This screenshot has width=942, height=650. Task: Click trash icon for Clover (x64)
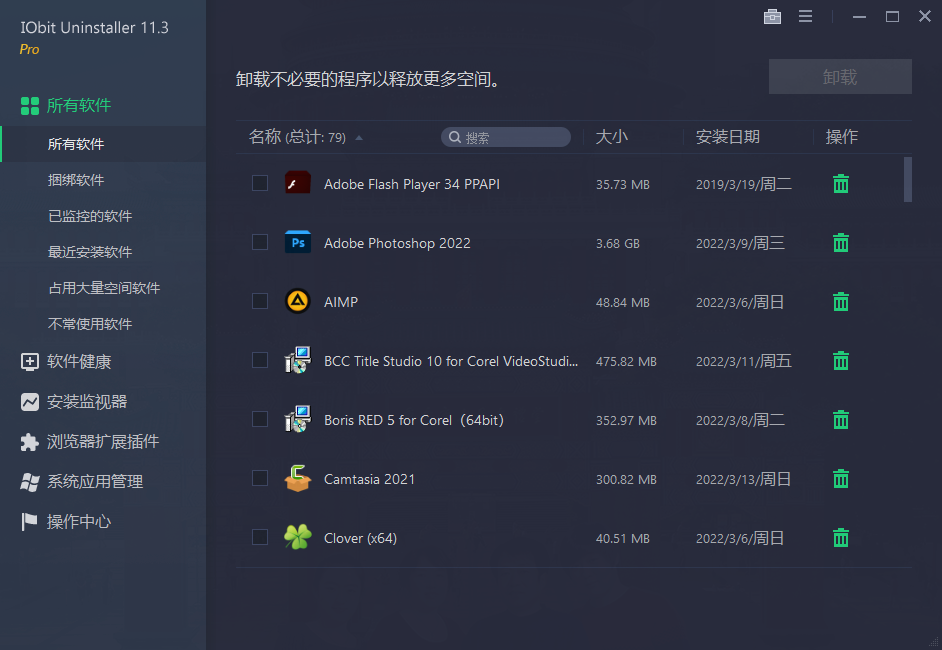[x=841, y=538]
